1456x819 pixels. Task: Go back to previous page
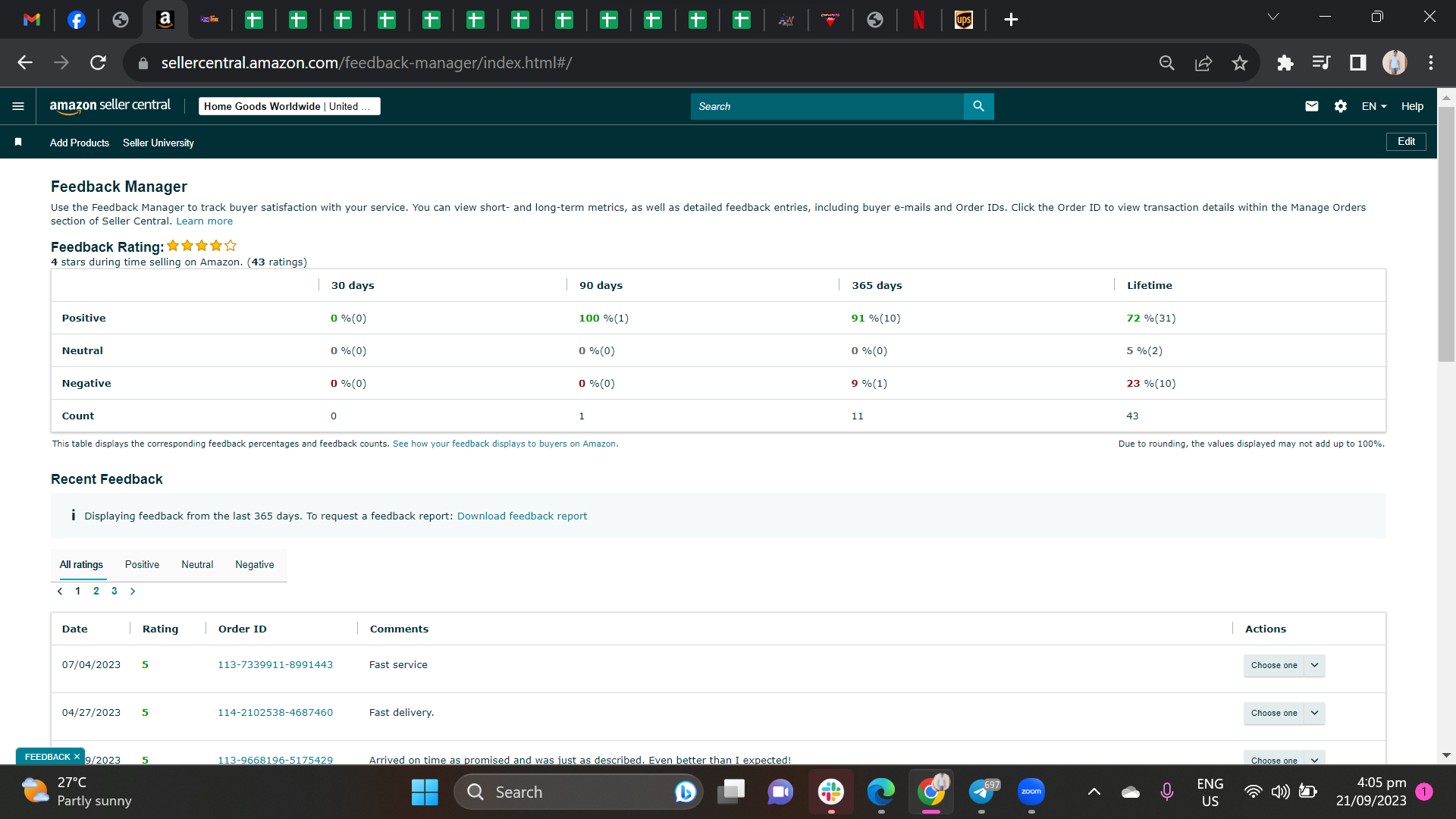tap(25, 63)
